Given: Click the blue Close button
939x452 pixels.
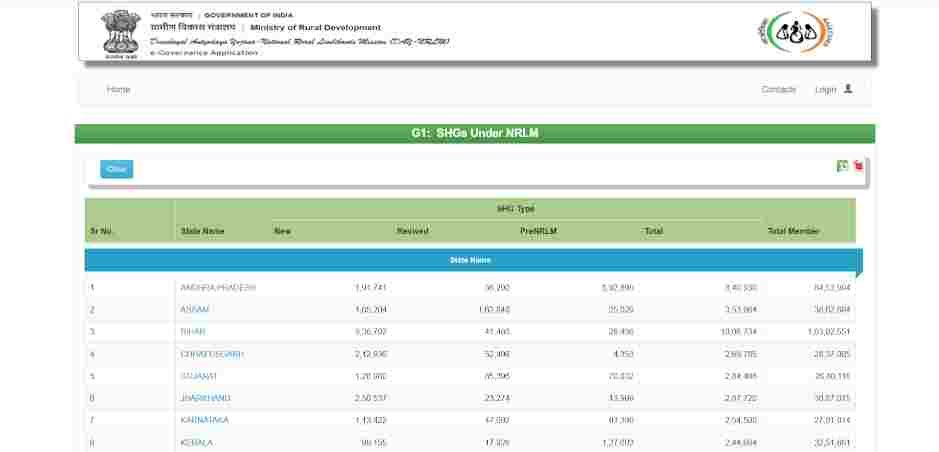Looking at the screenshot, I should (117, 169).
